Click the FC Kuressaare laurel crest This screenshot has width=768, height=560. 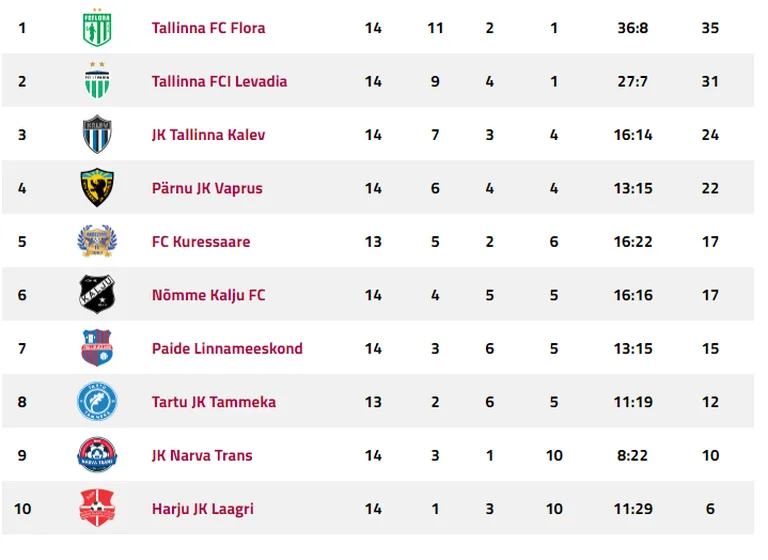pyautogui.click(x=97, y=241)
